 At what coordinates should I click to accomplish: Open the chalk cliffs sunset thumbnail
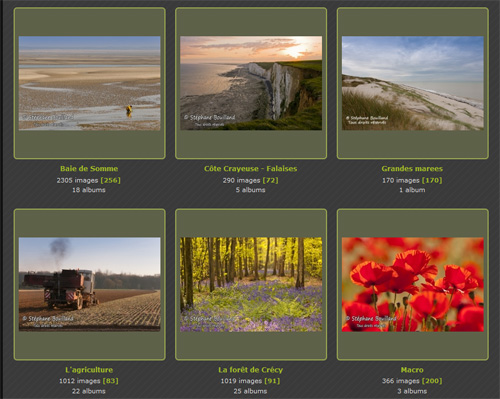[251, 83]
